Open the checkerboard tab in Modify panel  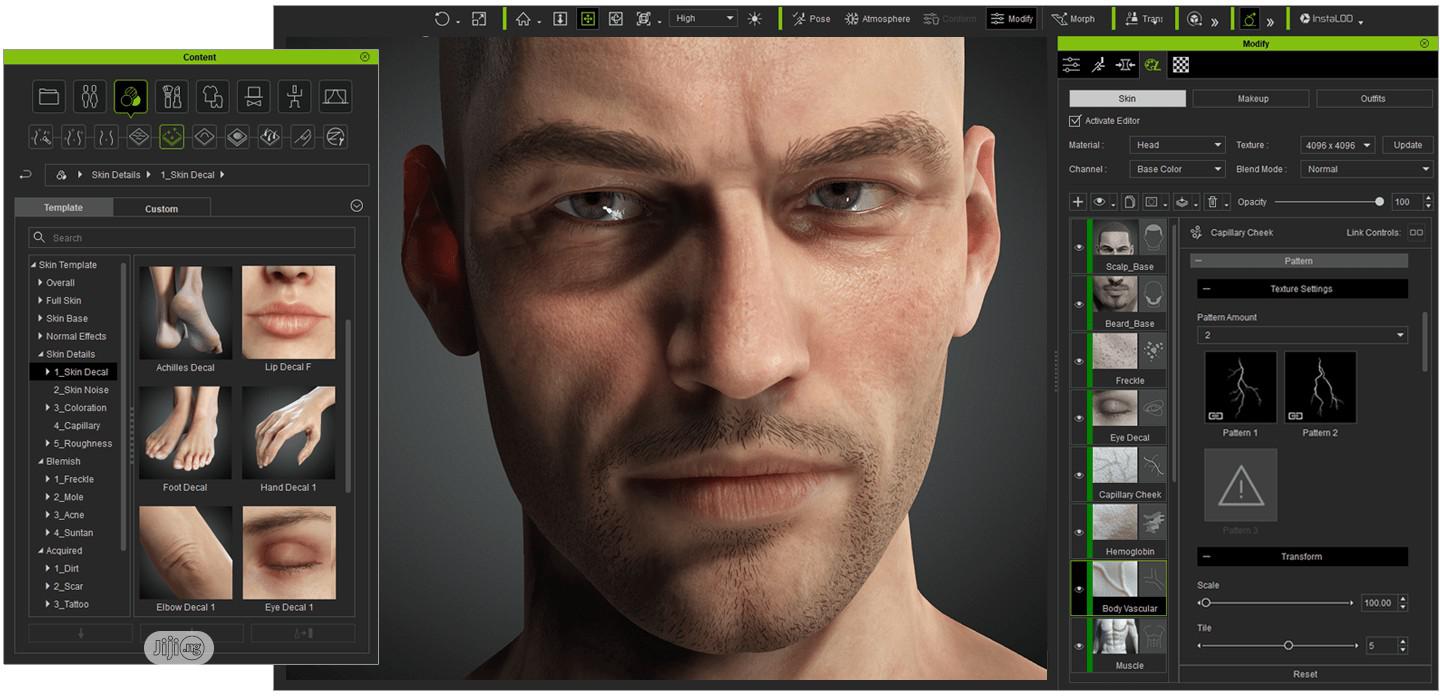coord(1181,65)
